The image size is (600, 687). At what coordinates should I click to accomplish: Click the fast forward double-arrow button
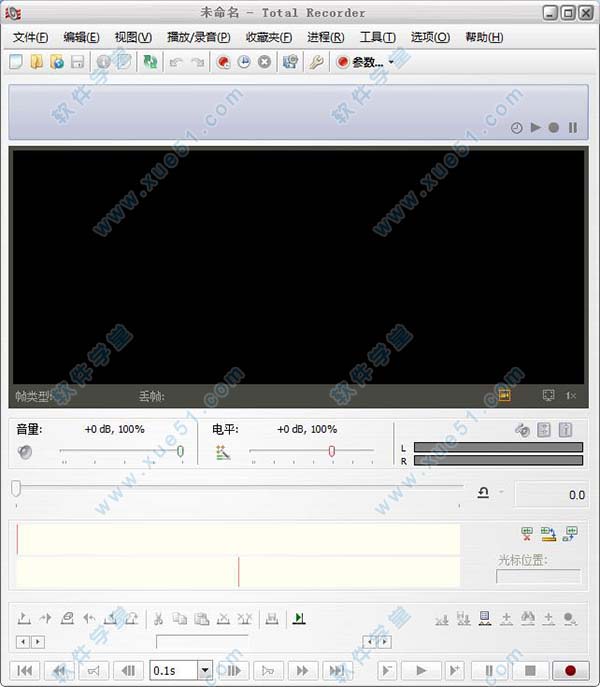click(x=302, y=670)
